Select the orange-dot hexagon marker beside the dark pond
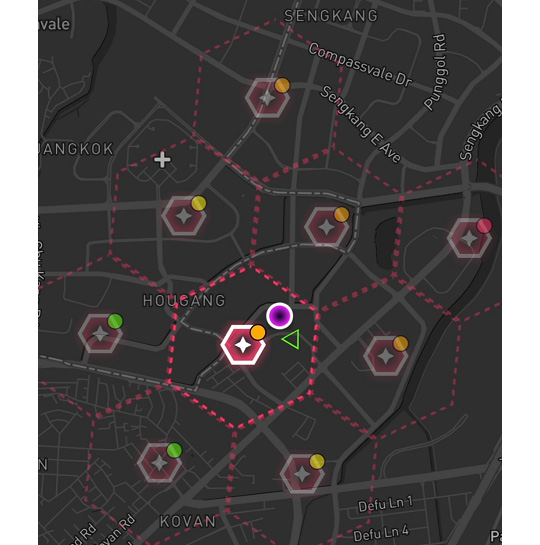 [327, 227]
